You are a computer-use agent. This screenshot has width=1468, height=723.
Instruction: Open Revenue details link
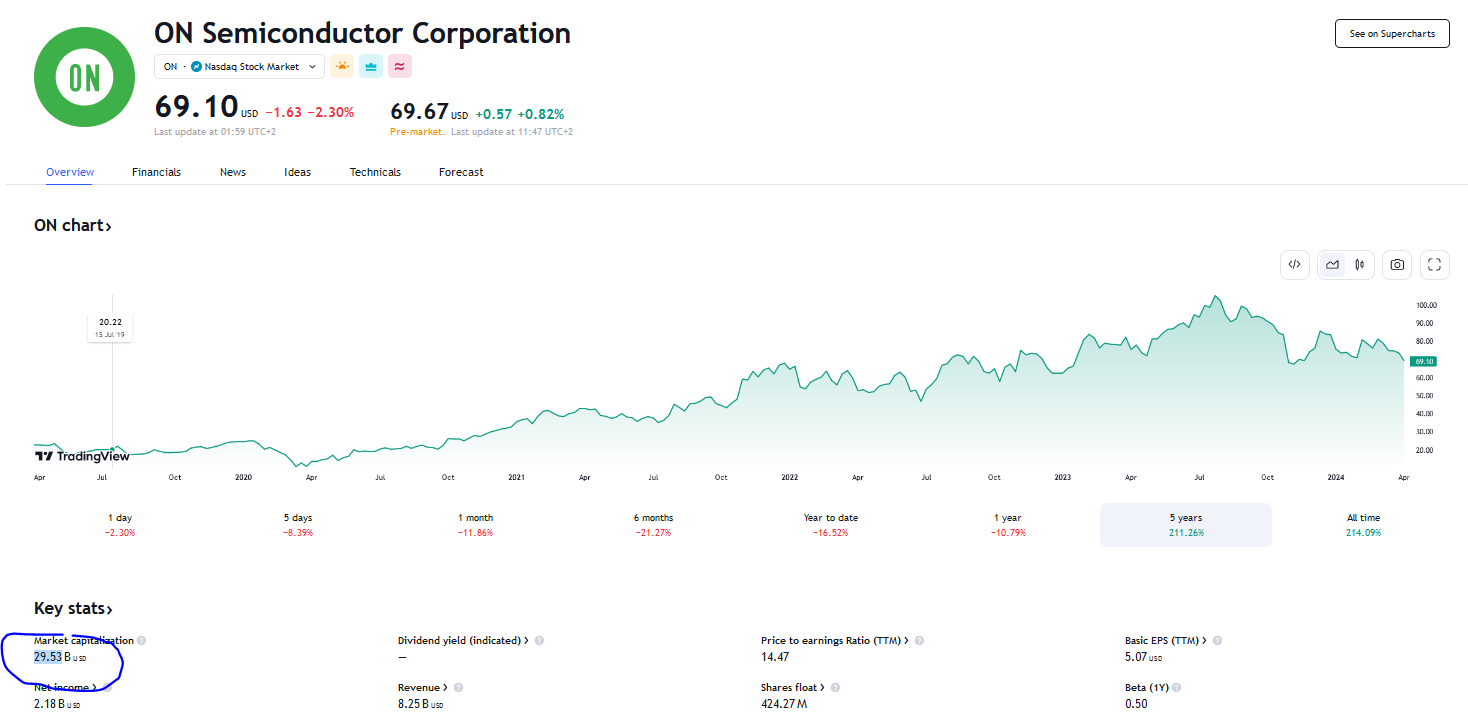click(423, 688)
